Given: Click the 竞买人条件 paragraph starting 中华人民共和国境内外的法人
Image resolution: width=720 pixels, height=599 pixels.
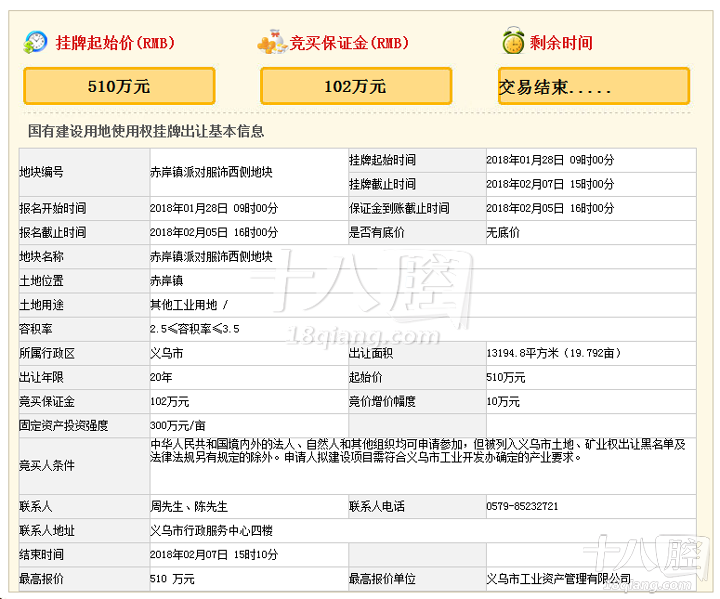Looking at the screenshot, I should (418, 451).
